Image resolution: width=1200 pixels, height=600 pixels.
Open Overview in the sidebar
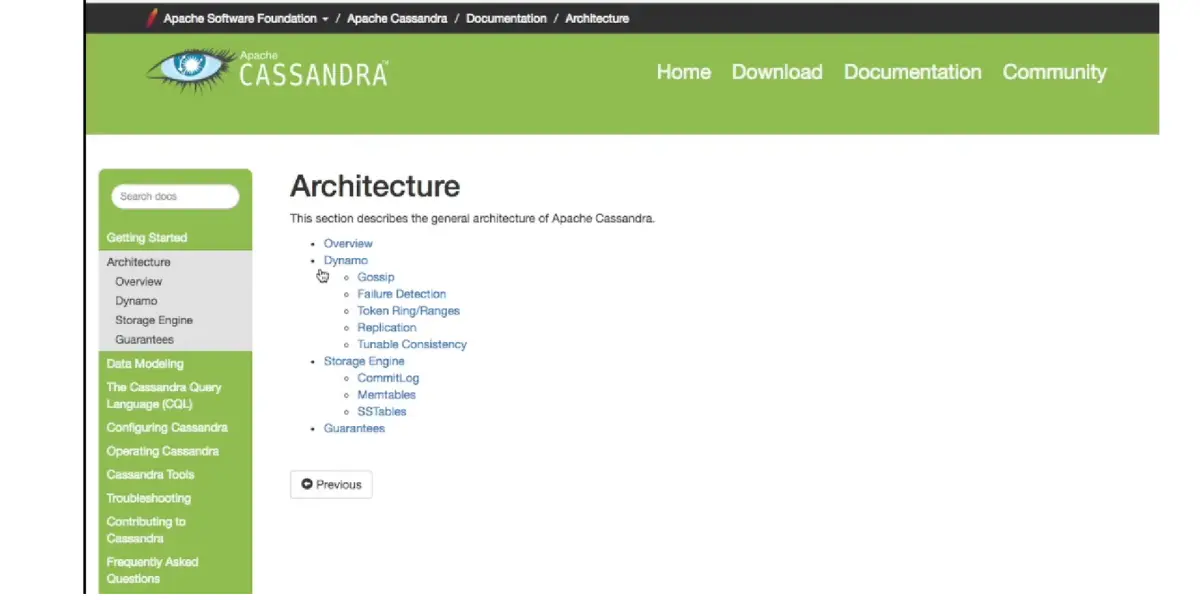tap(138, 282)
